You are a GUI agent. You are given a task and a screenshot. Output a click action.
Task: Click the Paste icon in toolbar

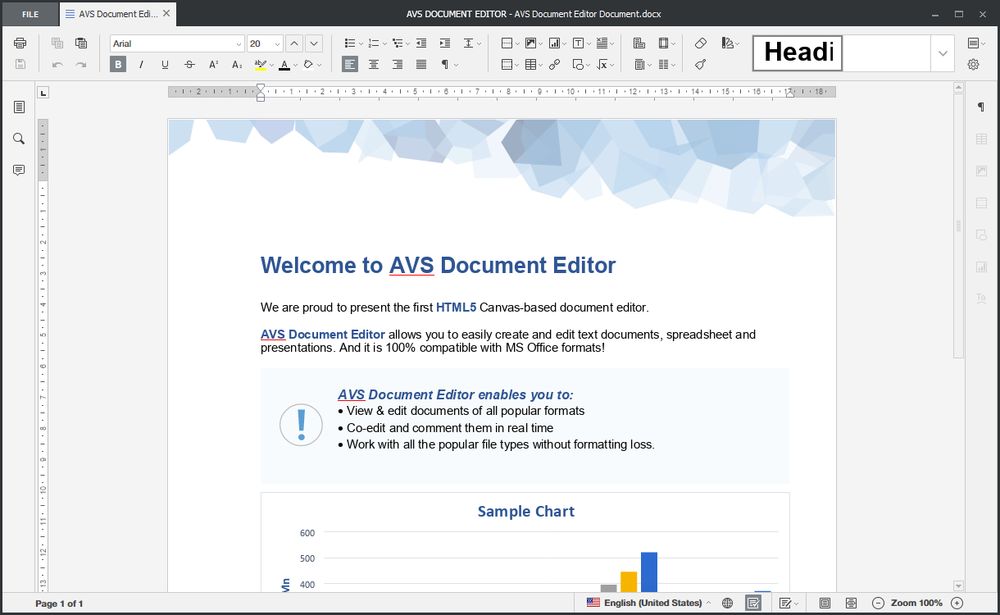[x=81, y=43]
